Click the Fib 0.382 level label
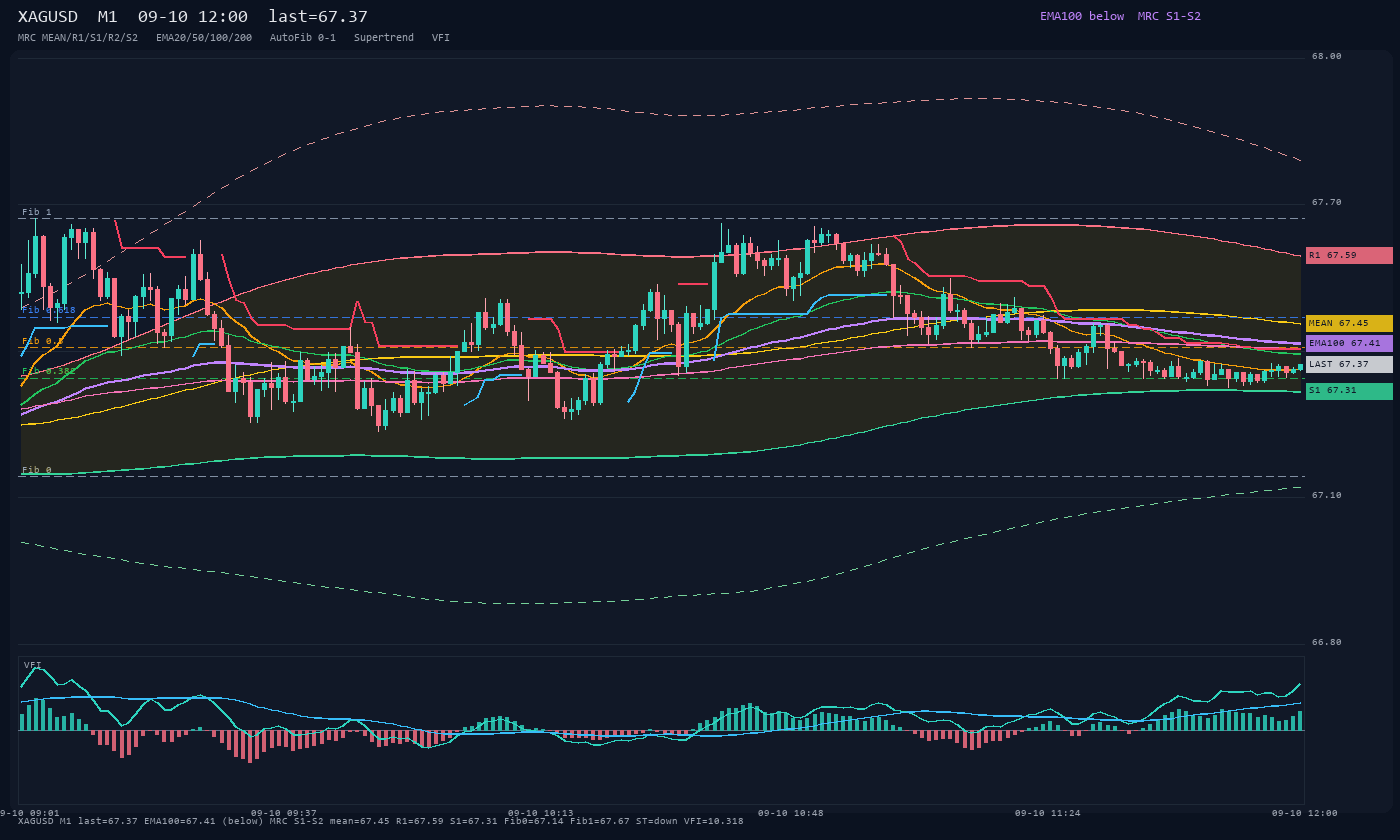Image resolution: width=1400 pixels, height=840 pixels. pyautogui.click(x=49, y=371)
